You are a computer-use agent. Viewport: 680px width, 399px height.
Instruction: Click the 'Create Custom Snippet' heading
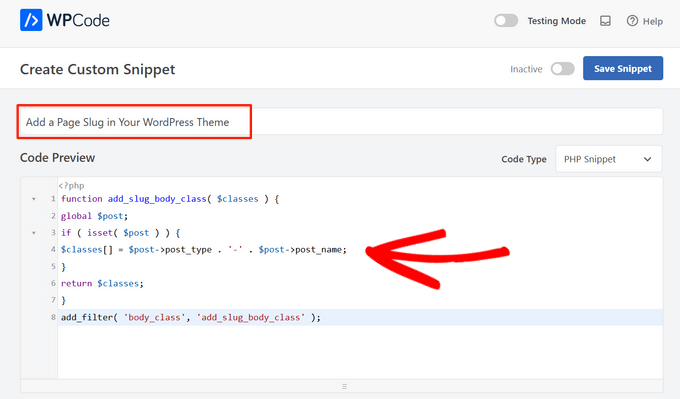(x=98, y=69)
